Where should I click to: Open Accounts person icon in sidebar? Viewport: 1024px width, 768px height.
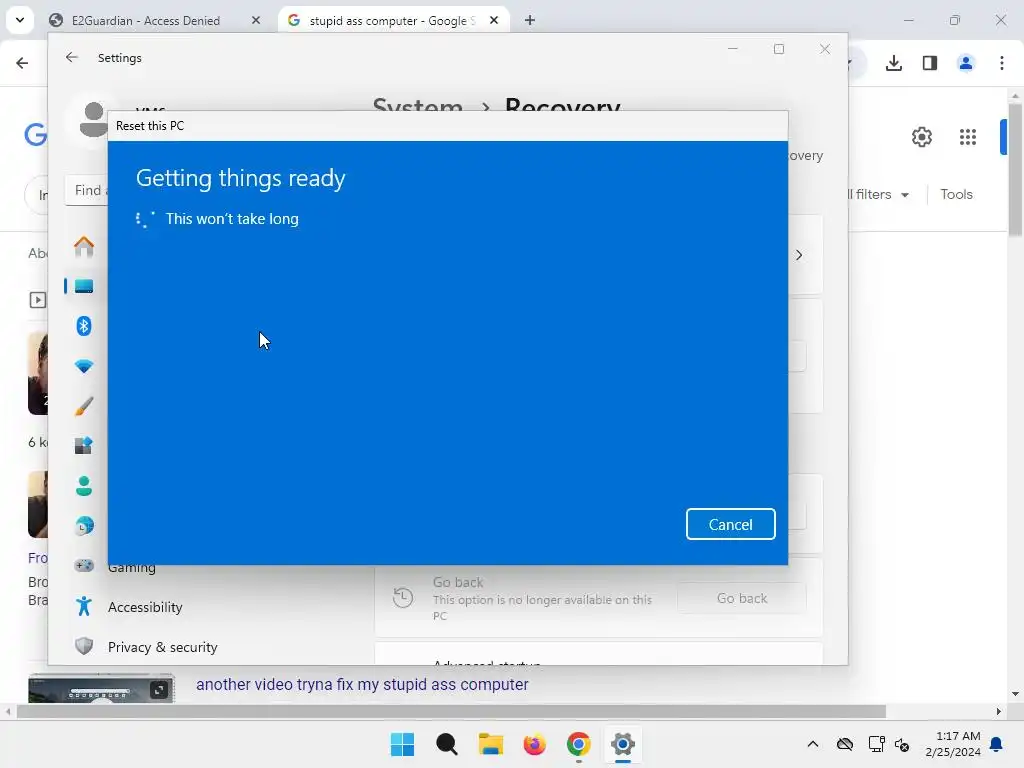click(x=84, y=486)
